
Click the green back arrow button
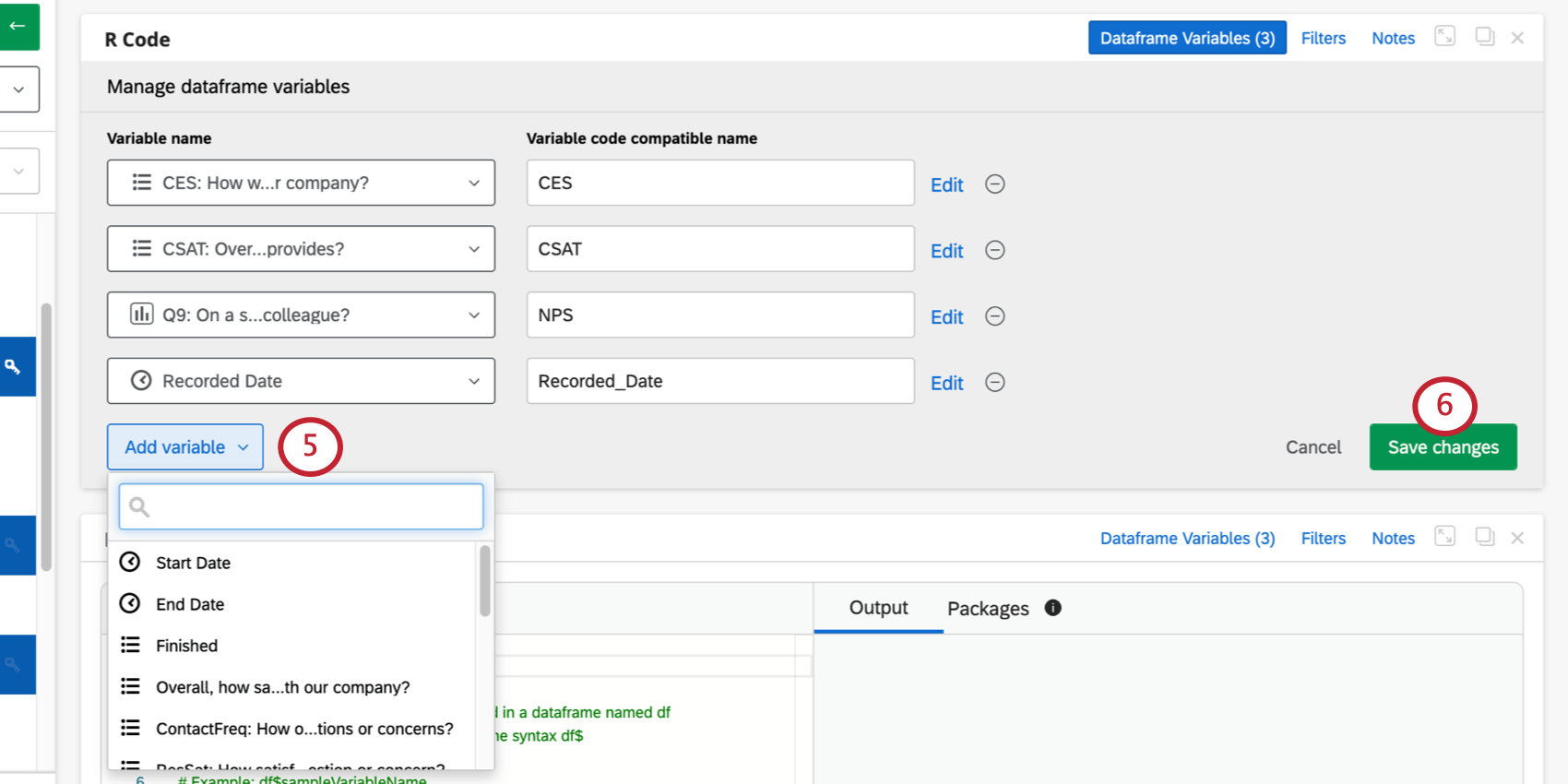18,26
